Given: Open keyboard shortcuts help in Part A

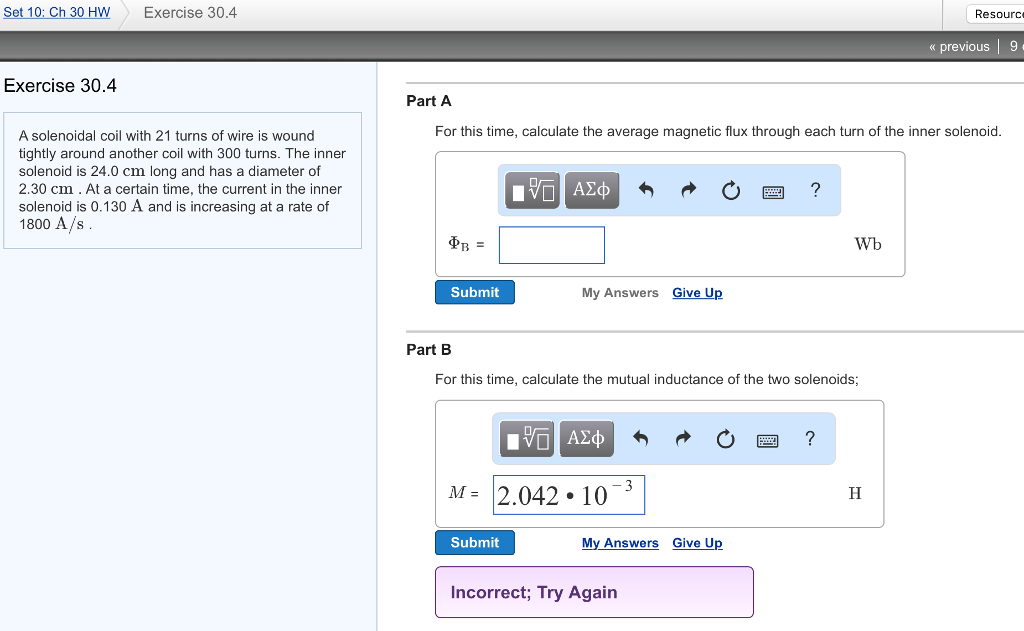Looking at the screenshot, I should pos(773,190).
